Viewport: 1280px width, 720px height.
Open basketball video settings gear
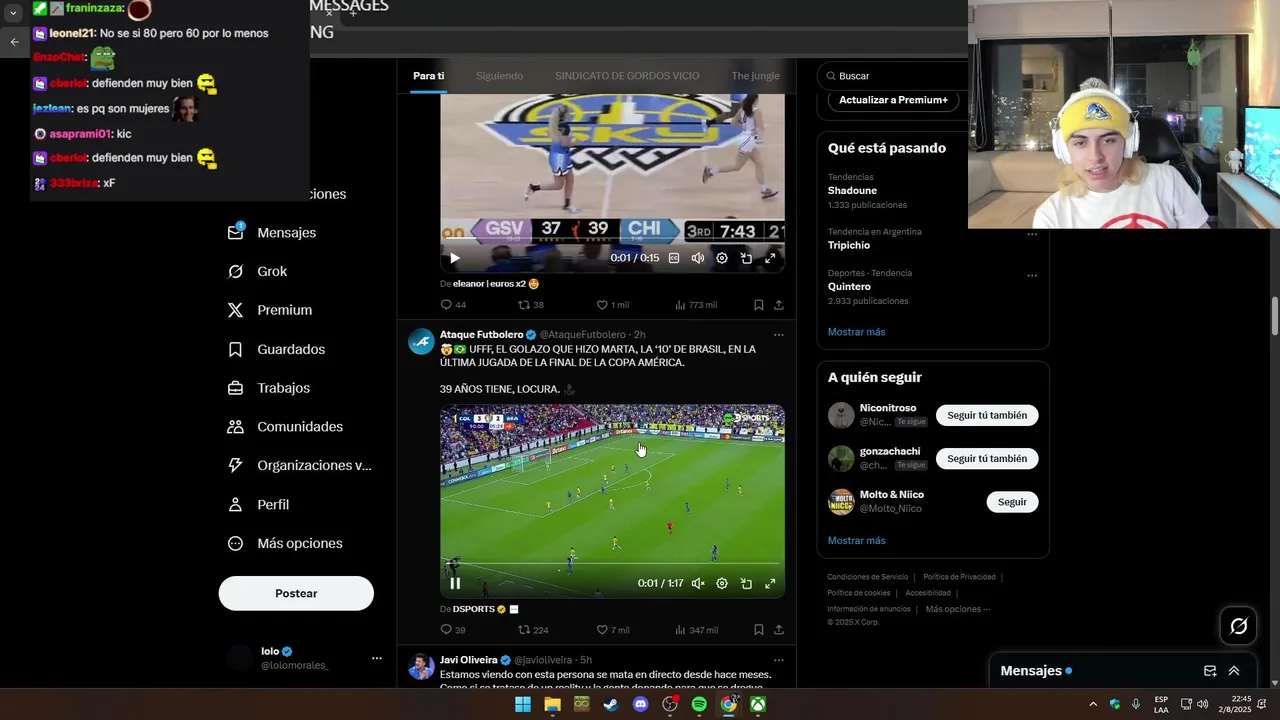pos(722,258)
